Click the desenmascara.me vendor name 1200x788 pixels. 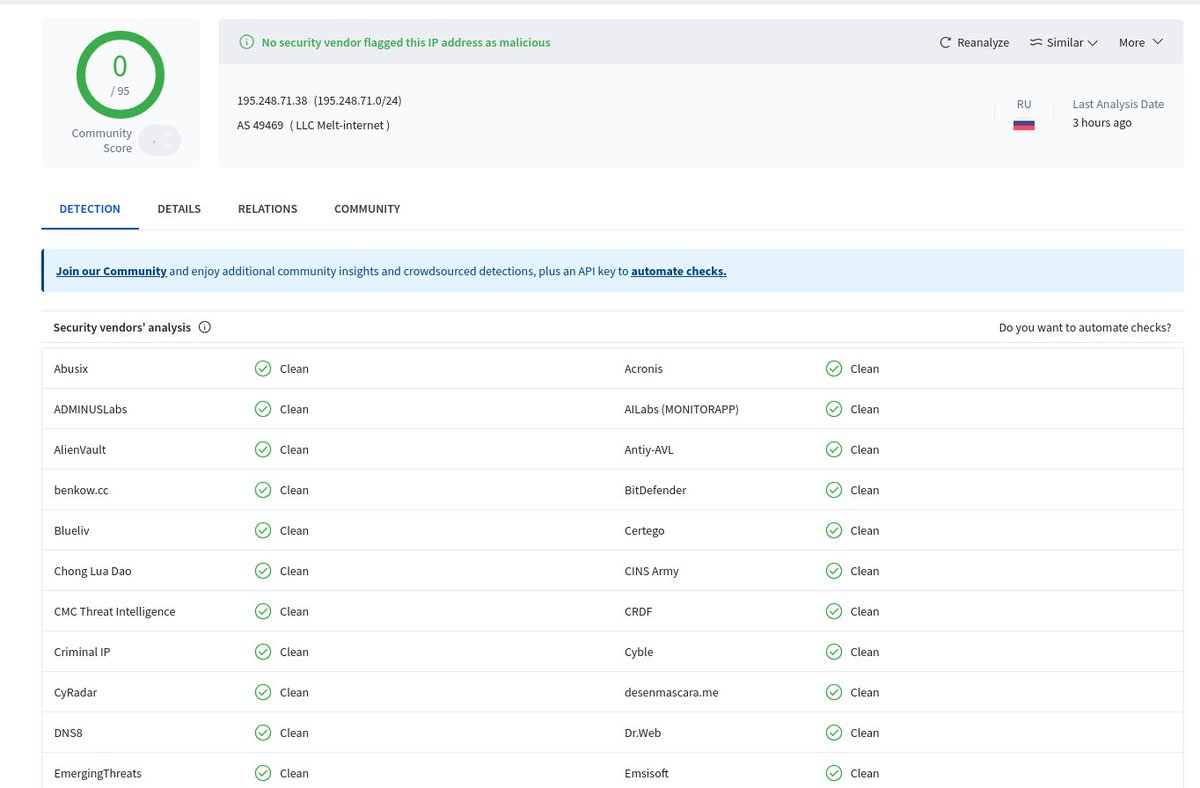point(671,693)
